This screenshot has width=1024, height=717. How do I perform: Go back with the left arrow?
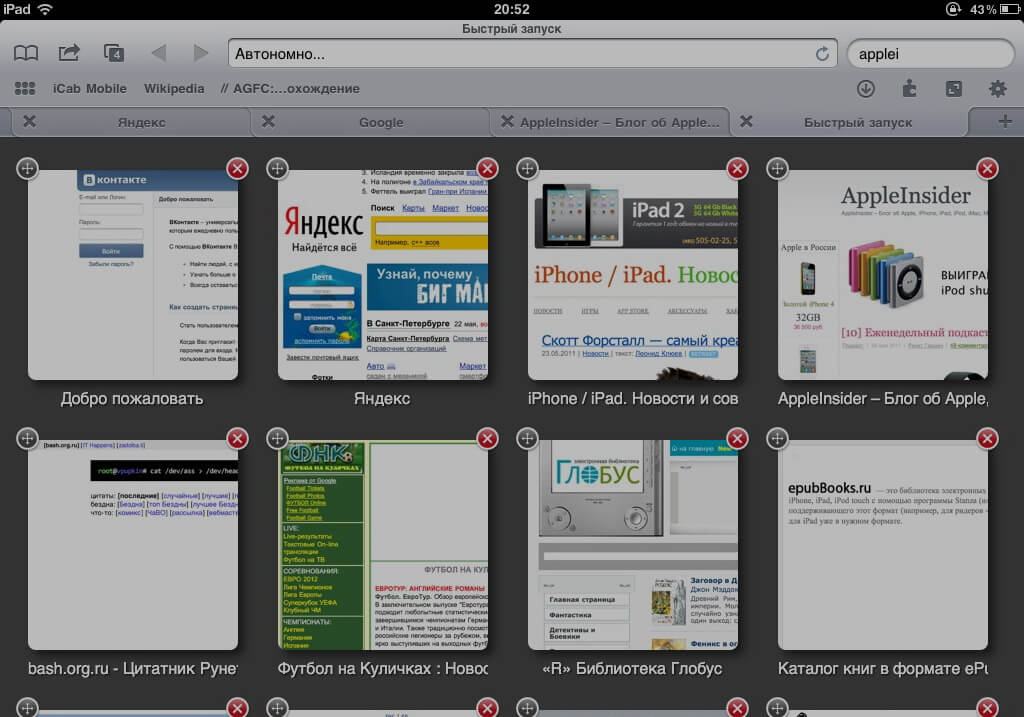[159, 53]
